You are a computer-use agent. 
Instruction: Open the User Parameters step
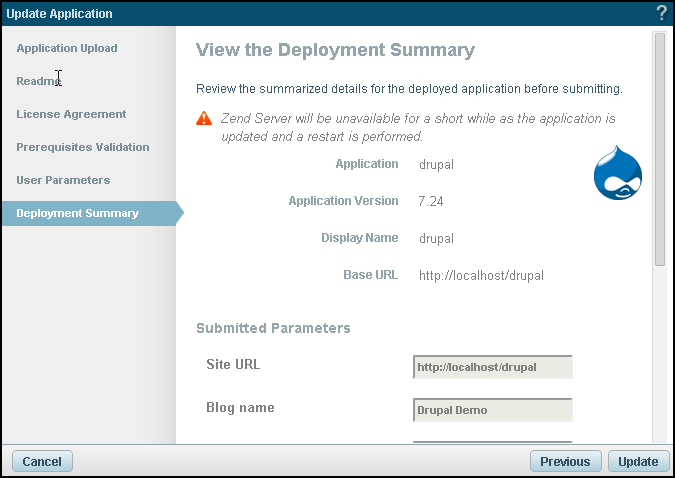tap(63, 180)
